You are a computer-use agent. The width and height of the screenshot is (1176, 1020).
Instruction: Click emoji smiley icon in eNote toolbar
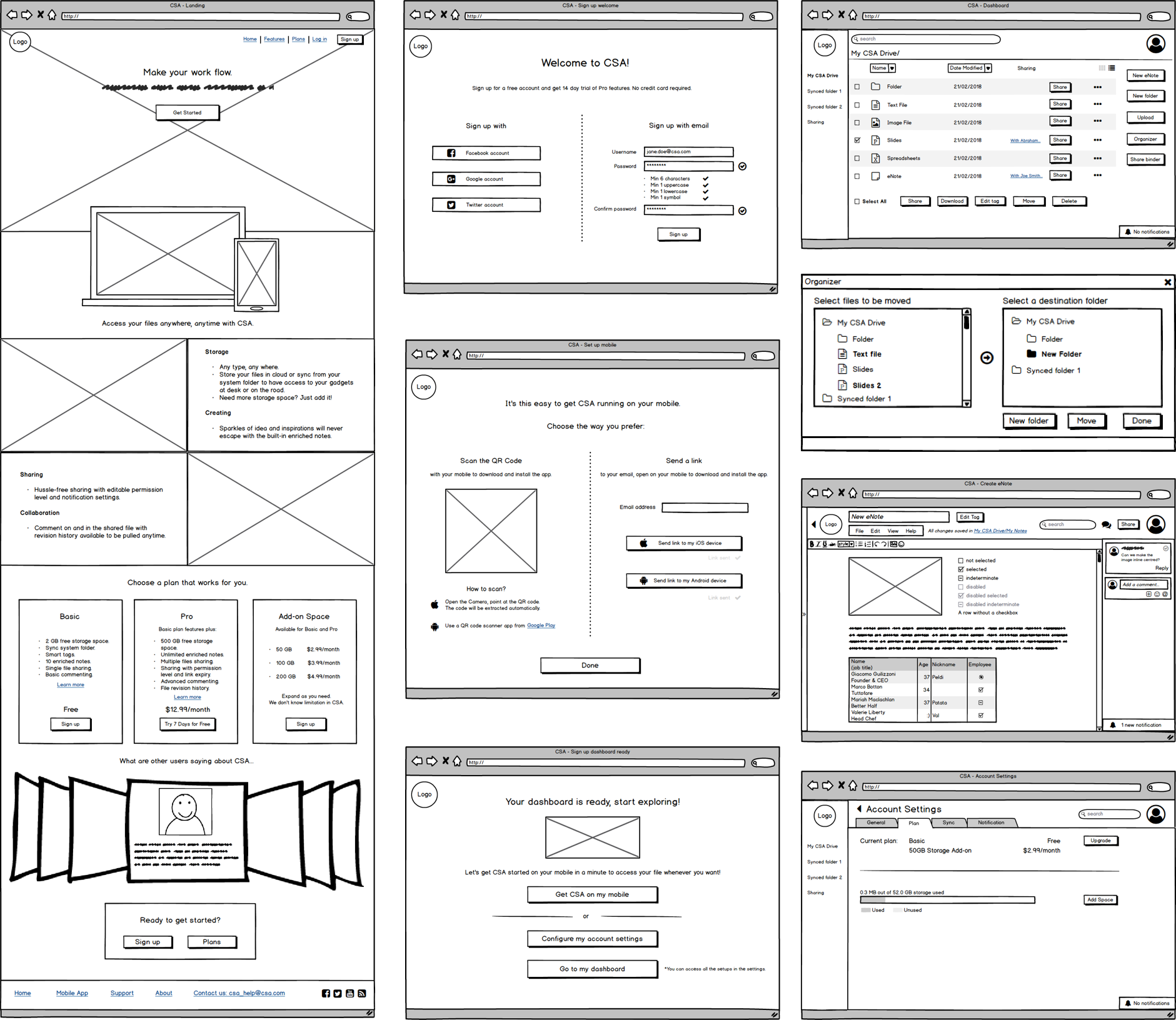click(902, 544)
